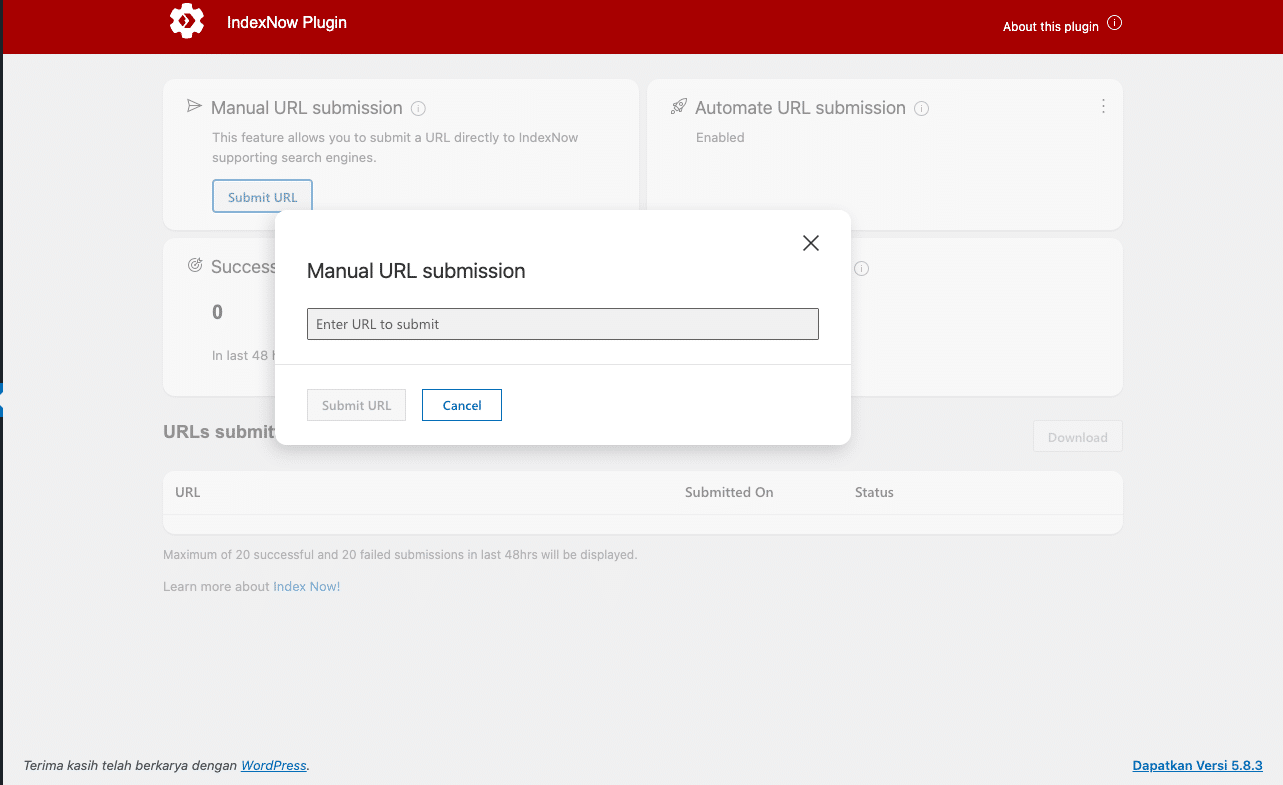
Task: Click the IndexNow gear logo icon
Action: click(187, 21)
